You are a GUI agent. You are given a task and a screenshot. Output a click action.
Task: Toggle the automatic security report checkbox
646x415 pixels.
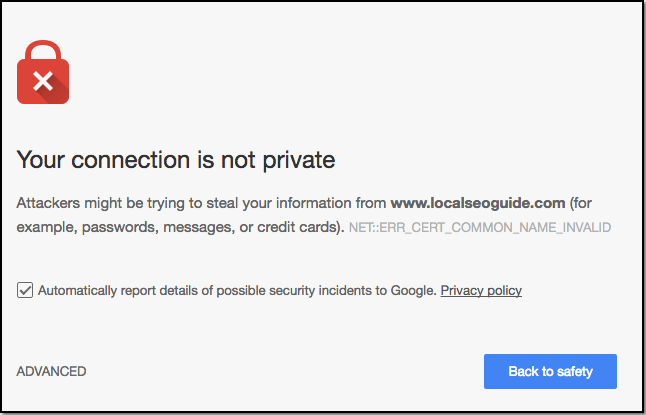pos(25,291)
